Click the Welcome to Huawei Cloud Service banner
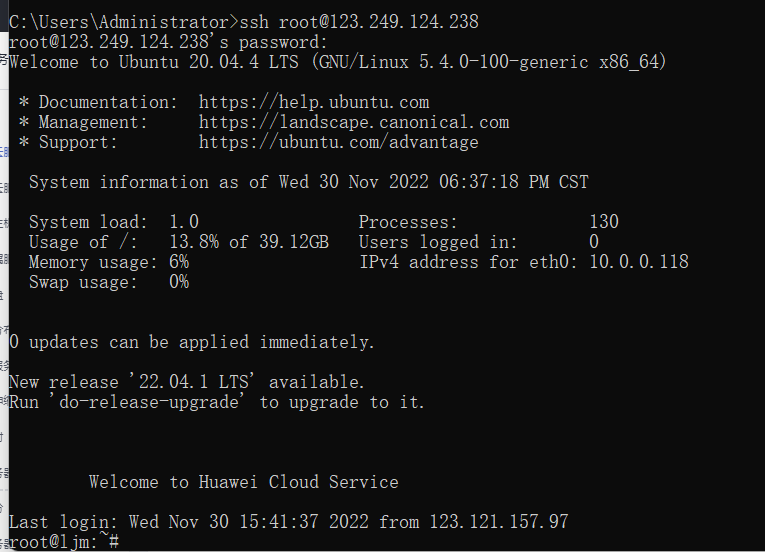This screenshot has width=765, height=552. coord(243,482)
